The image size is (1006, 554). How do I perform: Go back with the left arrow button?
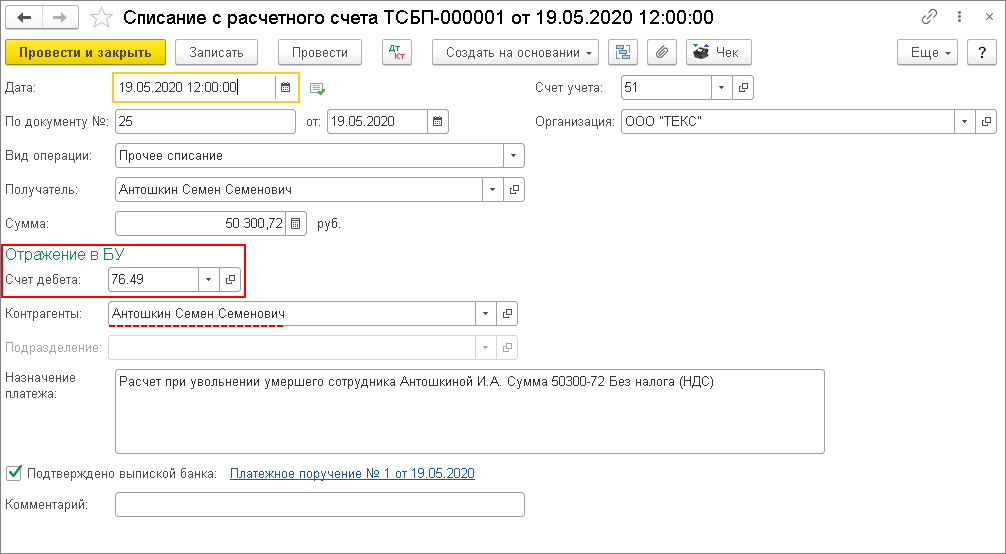(24, 18)
